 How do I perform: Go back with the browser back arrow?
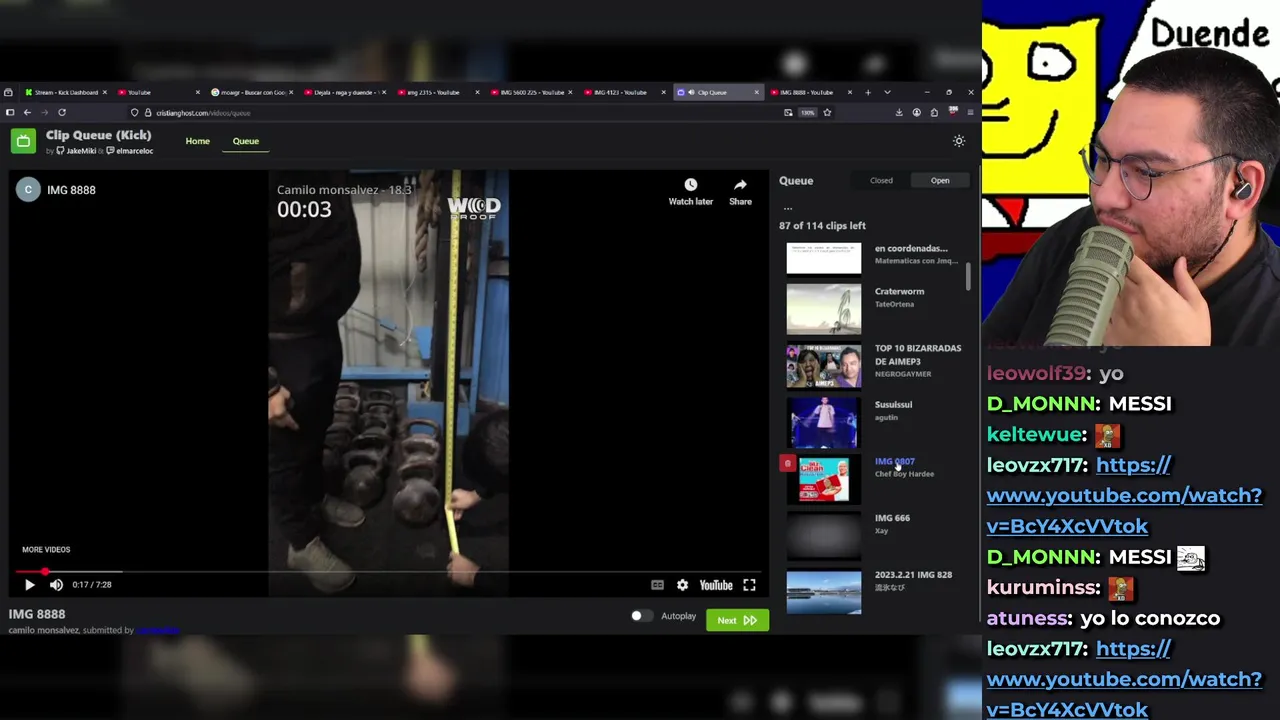click(27, 112)
